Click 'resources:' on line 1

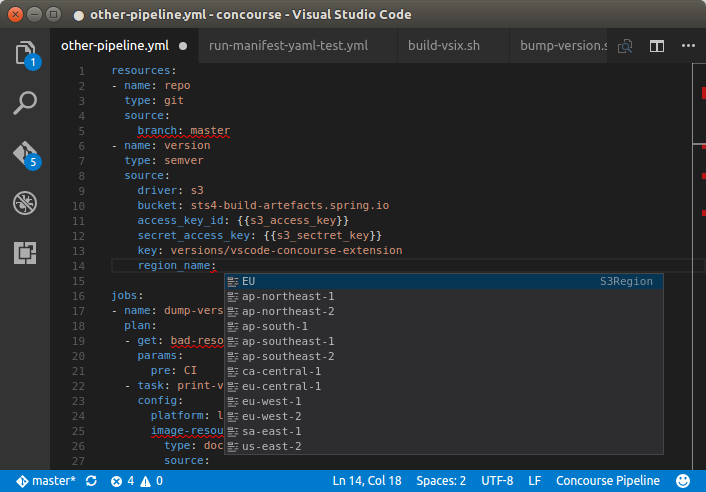point(144,71)
